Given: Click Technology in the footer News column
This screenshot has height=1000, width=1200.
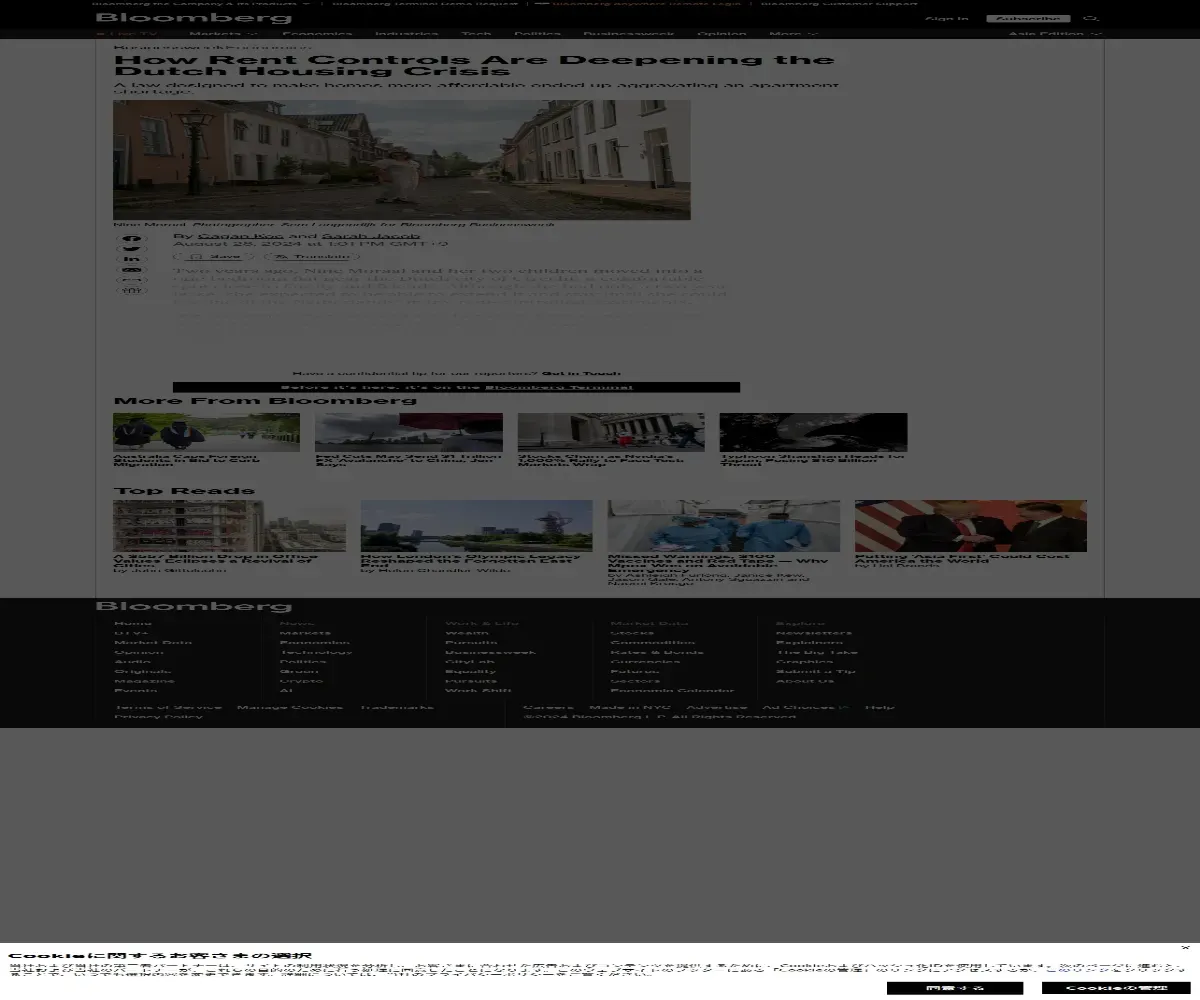Looking at the screenshot, I should pos(316,652).
